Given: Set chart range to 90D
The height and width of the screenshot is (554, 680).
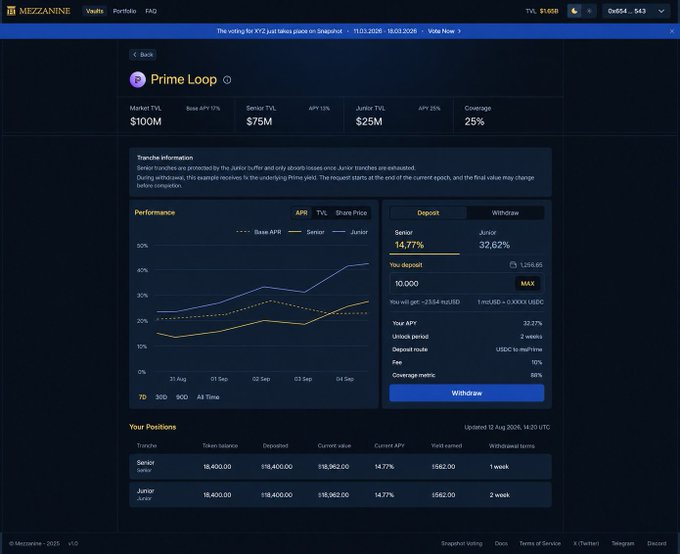Looking at the screenshot, I should click(182, 397).
